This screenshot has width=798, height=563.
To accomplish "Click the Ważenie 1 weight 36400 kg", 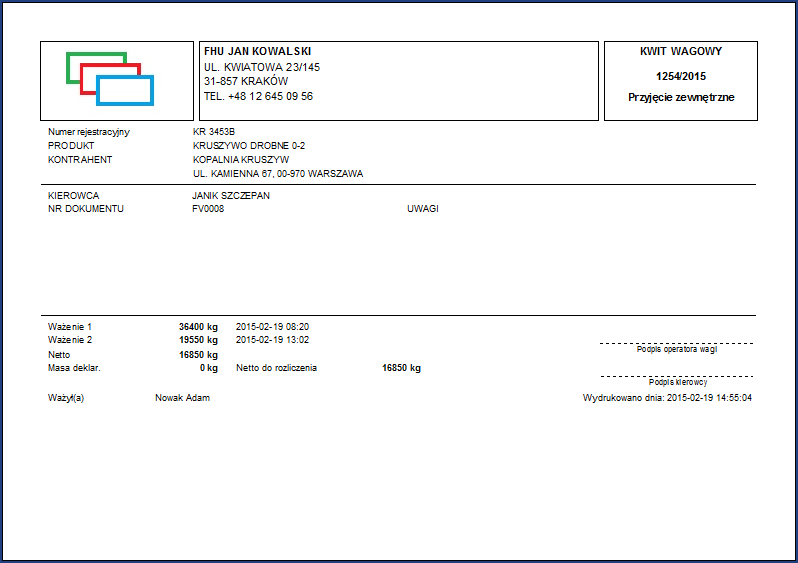I will point(197,327).
